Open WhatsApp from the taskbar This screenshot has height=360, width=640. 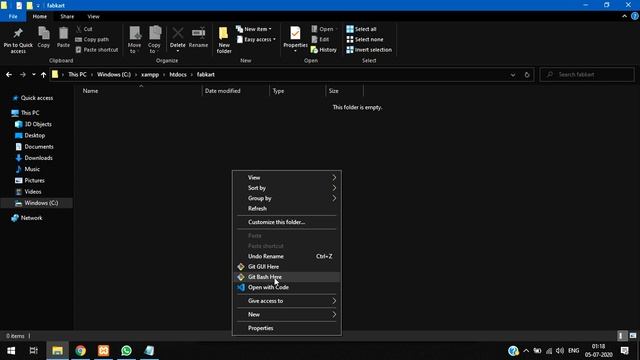point(126,351)
